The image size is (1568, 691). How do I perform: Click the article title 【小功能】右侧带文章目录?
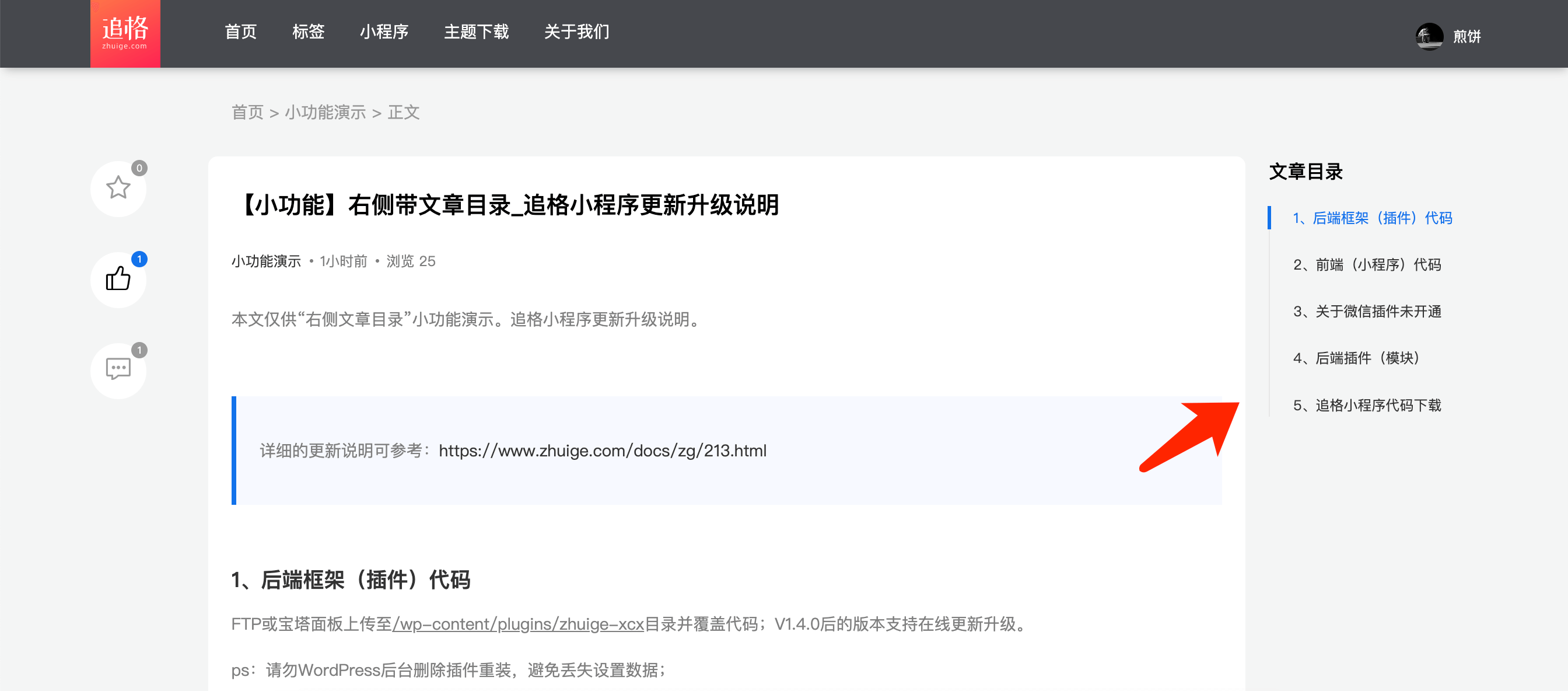tap(506, 205)
